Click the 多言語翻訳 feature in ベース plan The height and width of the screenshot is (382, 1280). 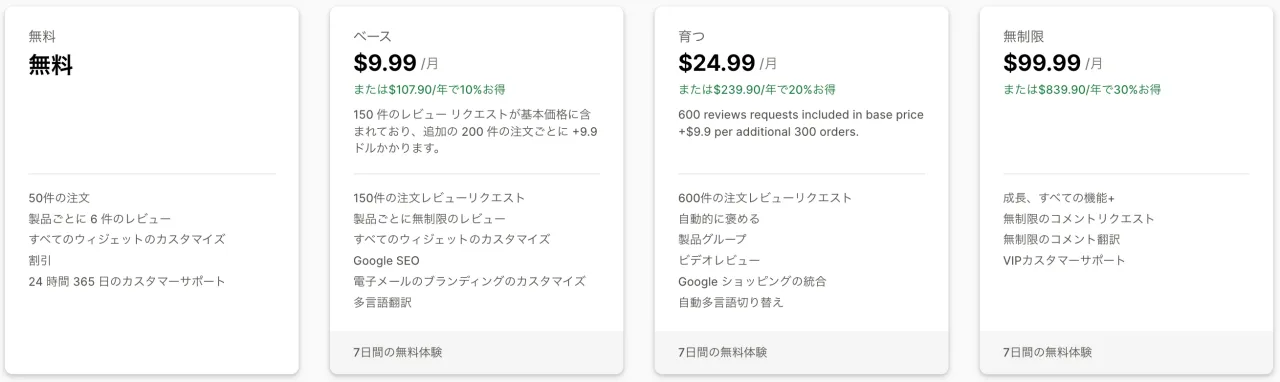tap(383, 302)
